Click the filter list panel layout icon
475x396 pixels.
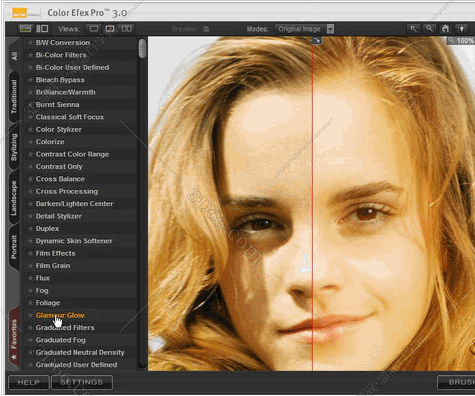25,29
